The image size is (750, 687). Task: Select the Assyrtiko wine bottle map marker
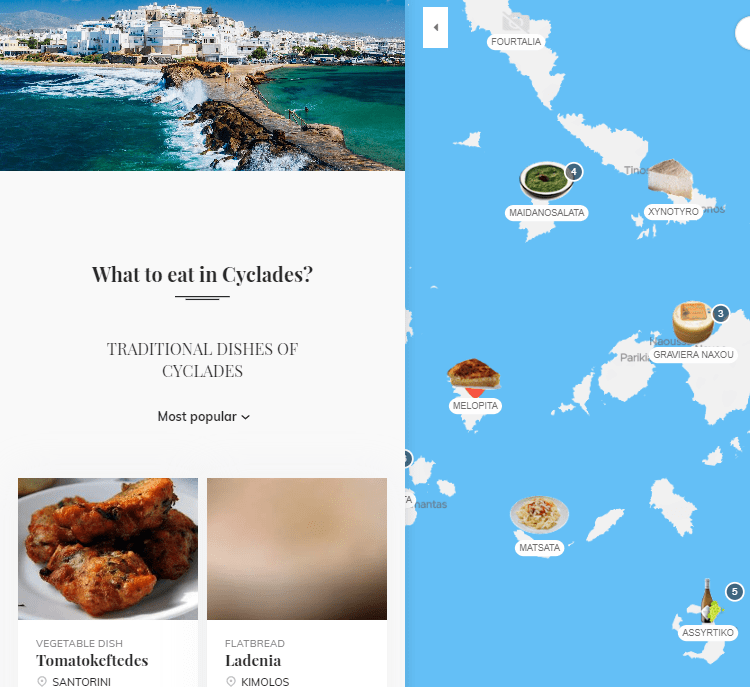click(710, 601)
